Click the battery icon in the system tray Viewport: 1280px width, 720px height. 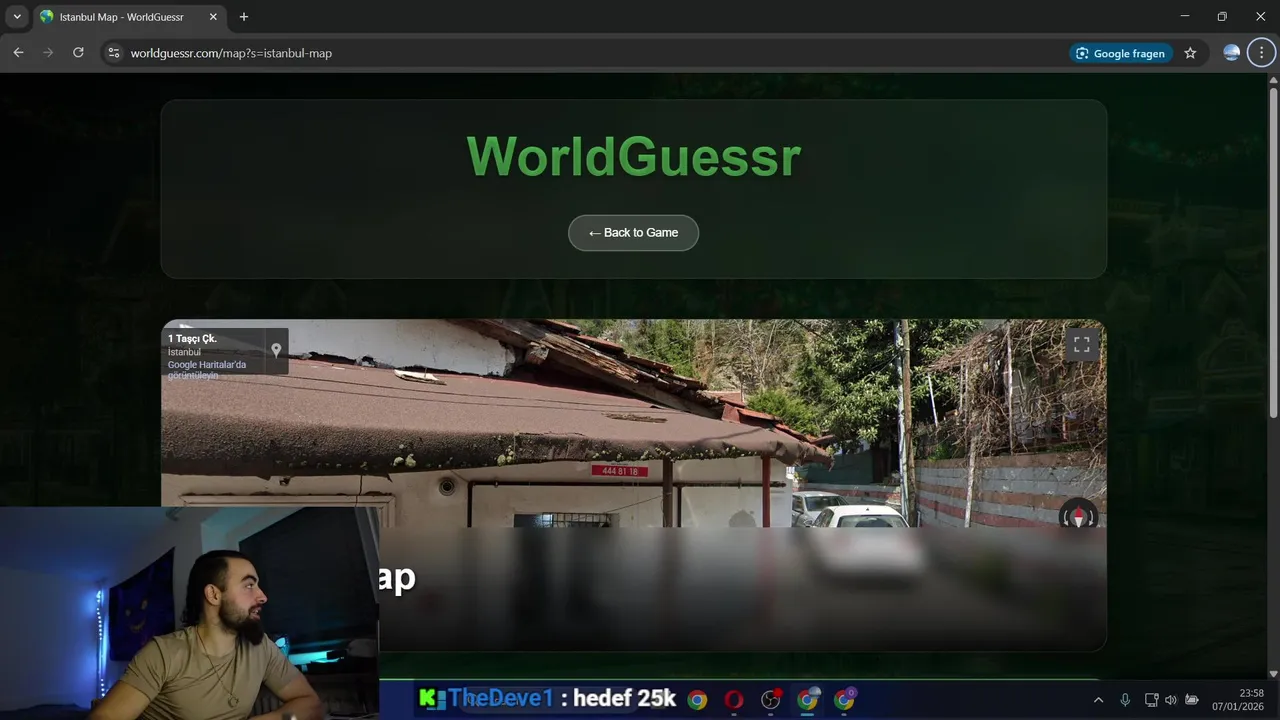pos(1192,700)
